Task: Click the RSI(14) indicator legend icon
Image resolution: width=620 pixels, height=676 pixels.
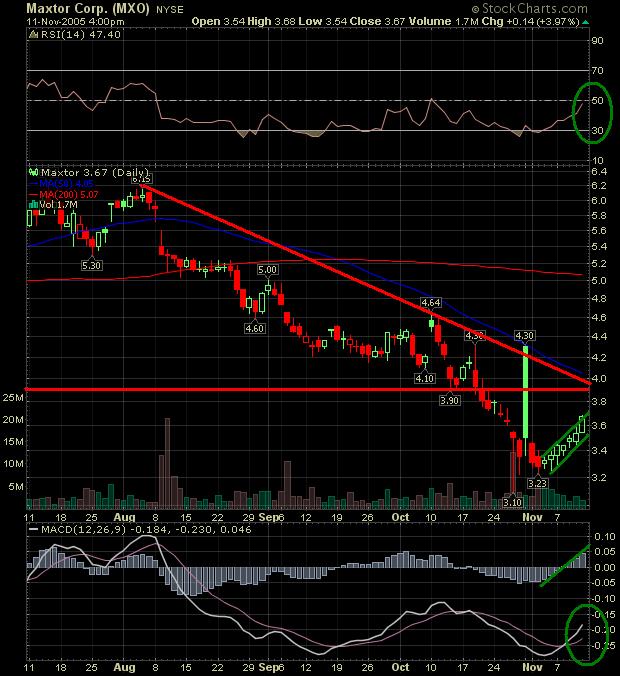Action: (33, 35)
